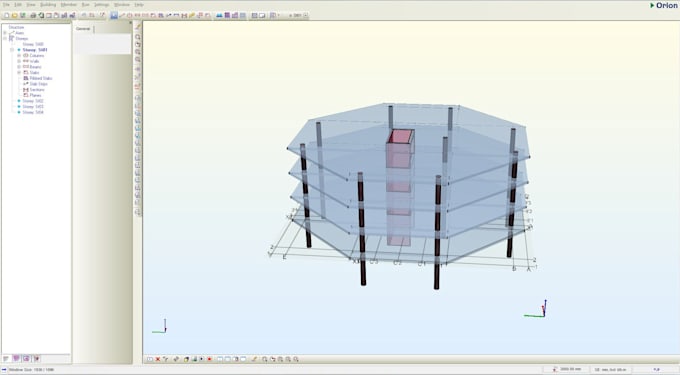Screen dimensions: 680x375
Task: Select Storey St02 in tree
Action: point(33,101)
